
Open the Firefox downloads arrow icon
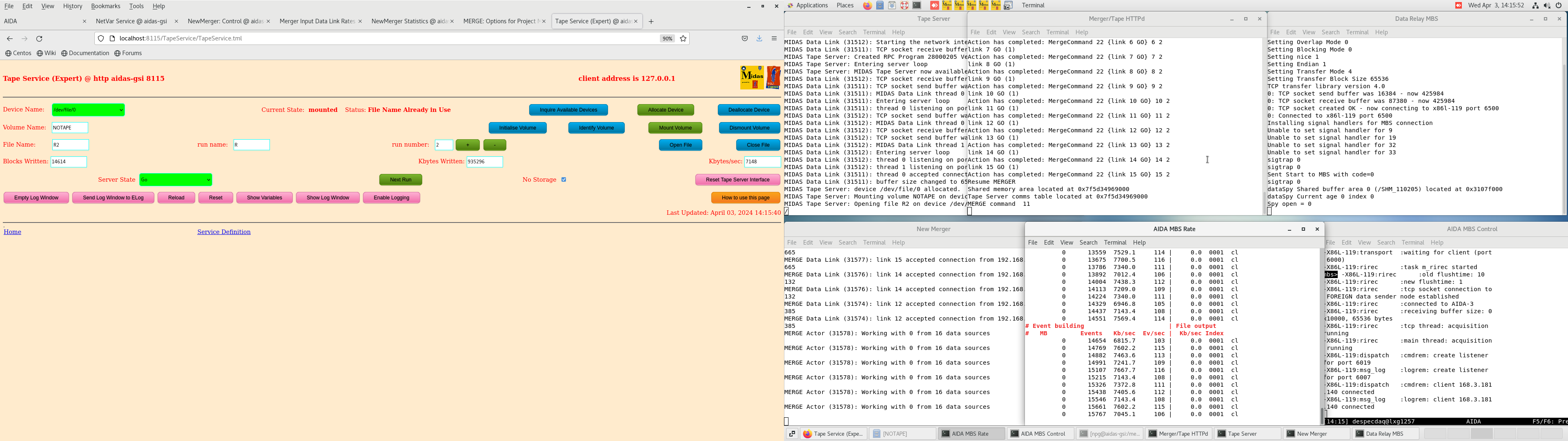tap(759, 38)
